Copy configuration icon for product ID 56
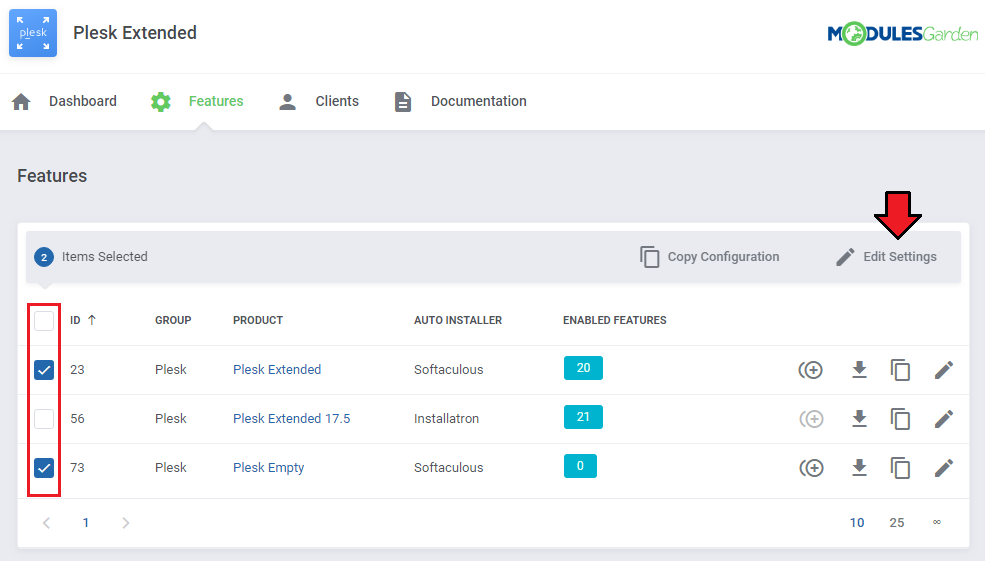This screenshot has width=985, height=561. 900,419
